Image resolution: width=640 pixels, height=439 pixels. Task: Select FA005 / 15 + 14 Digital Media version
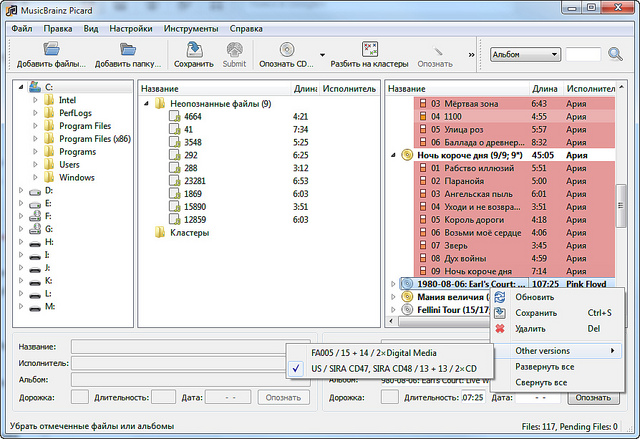pyautogui.click(x=390, y=353)
